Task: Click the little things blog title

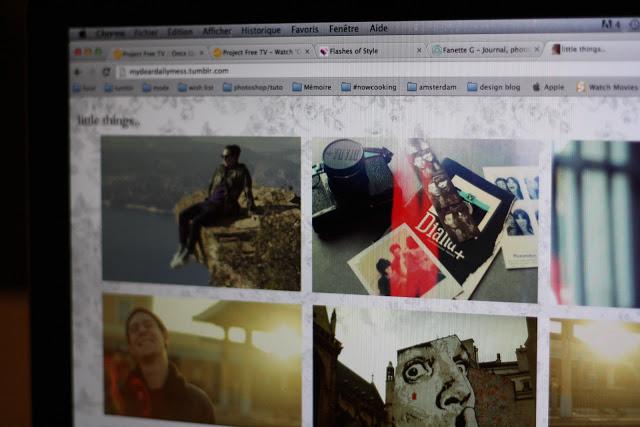Action: (x=109, y=121)
